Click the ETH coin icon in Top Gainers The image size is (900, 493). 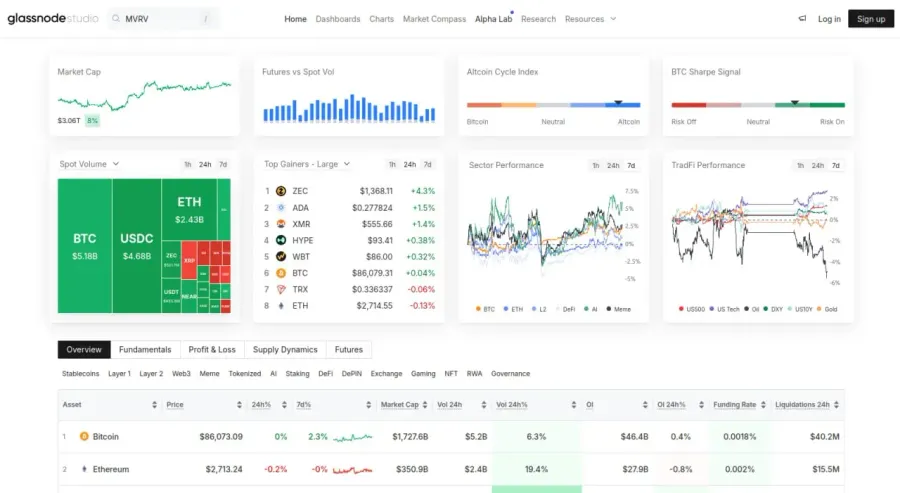click(281, 306)
